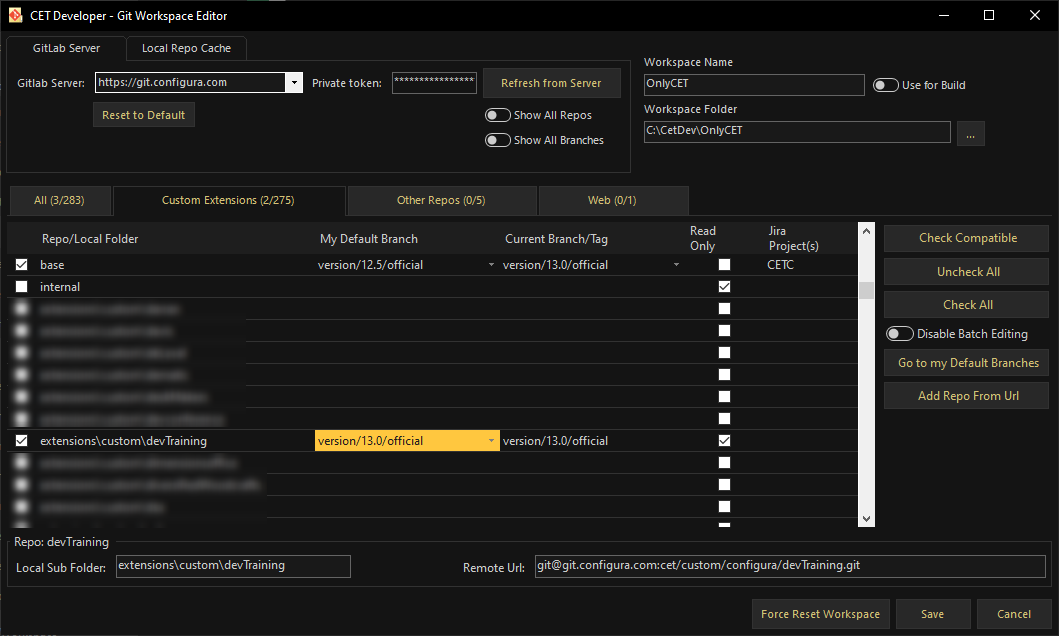Toggle Show All Branches switch

498,140
